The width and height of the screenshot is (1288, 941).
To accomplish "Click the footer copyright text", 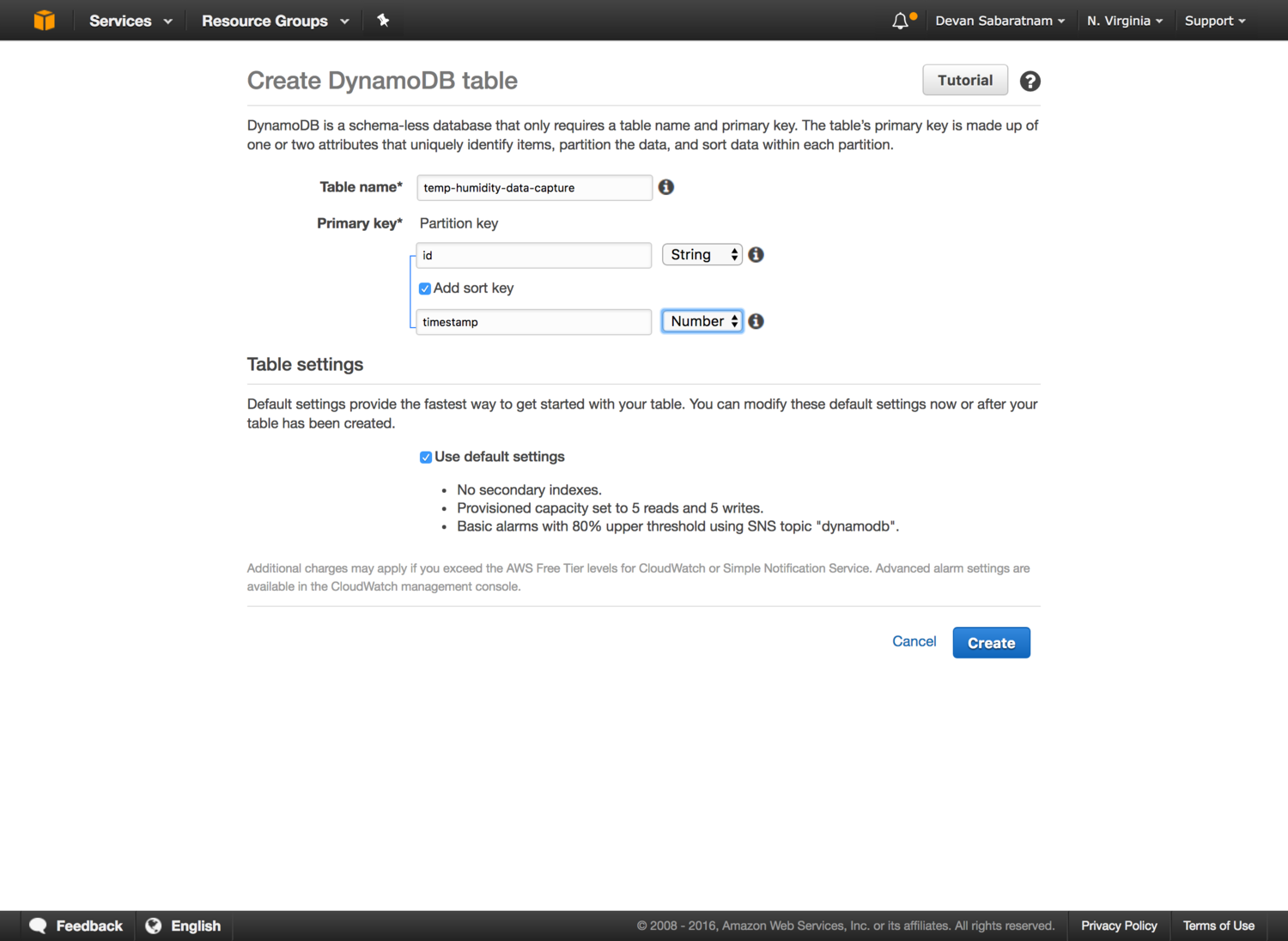I will [846, 926].
